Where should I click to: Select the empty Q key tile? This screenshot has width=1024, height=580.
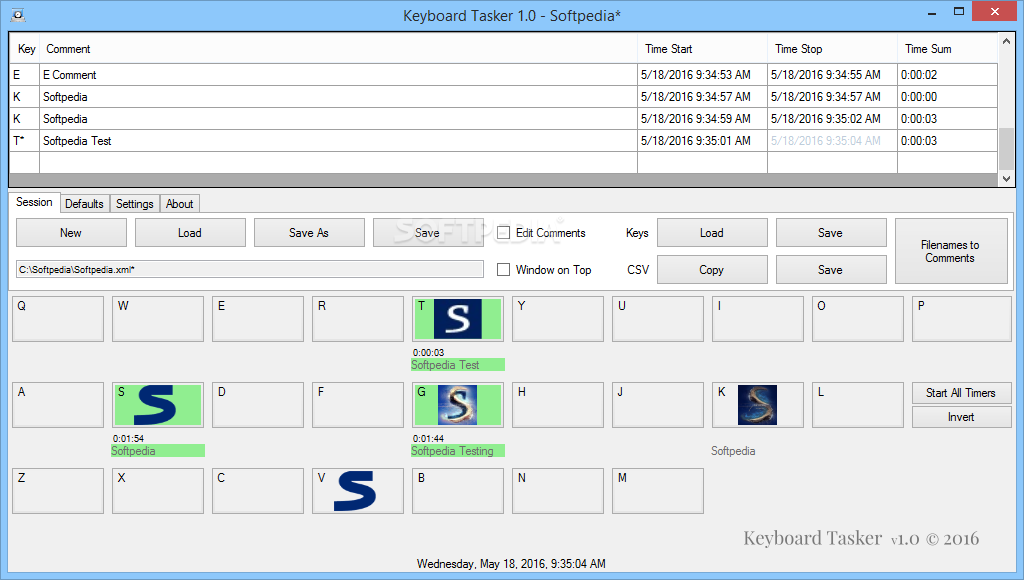coord(58,319)
